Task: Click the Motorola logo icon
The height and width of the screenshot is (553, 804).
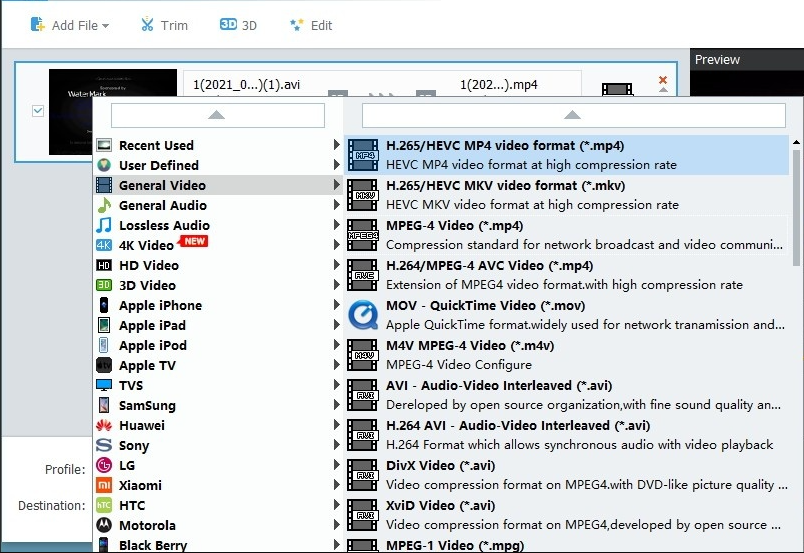Action: 104,525
